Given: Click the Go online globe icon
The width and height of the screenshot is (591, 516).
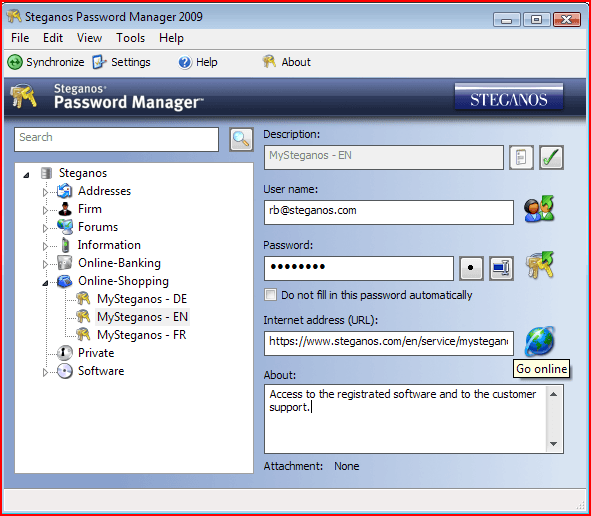Looking at the screenshot, I should point(539,341).
